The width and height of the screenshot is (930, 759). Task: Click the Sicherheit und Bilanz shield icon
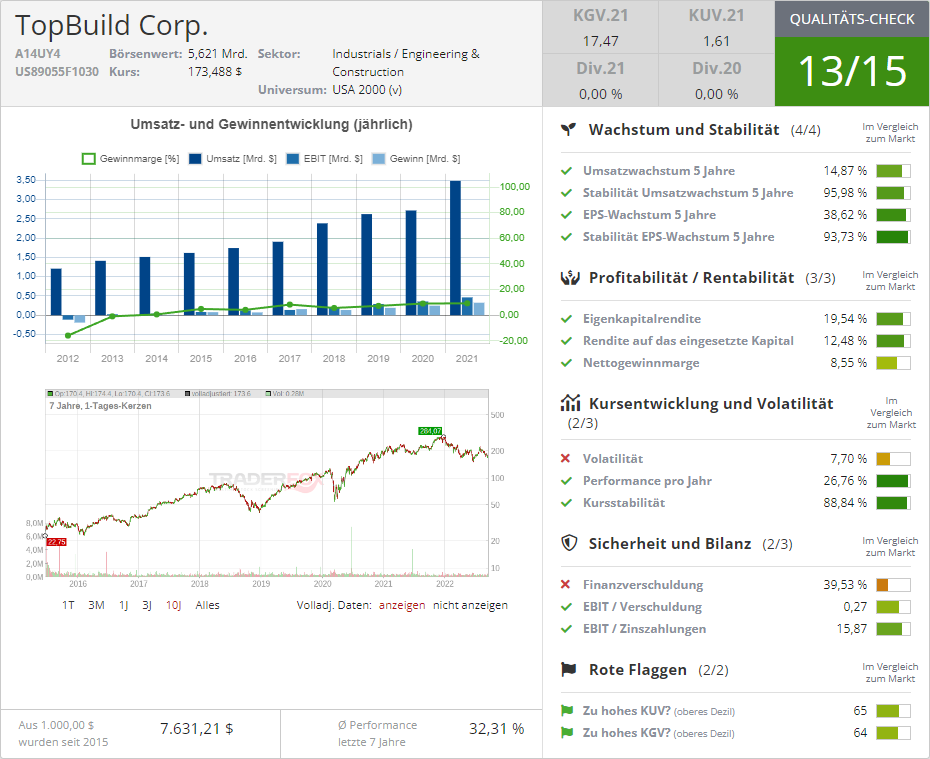[x=569, y=543]
